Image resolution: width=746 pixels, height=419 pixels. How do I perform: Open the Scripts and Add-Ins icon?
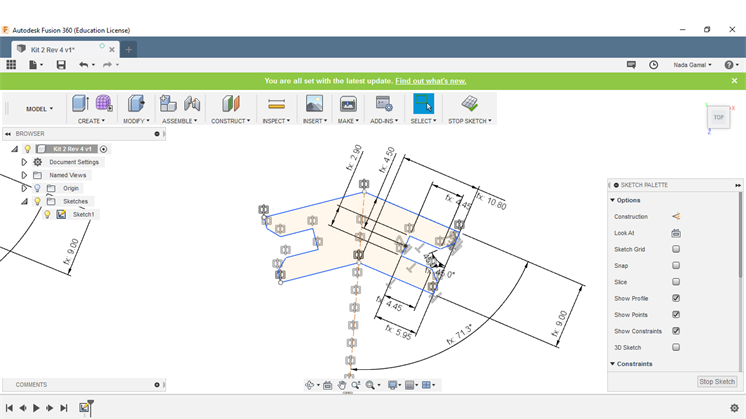point(383,103)
